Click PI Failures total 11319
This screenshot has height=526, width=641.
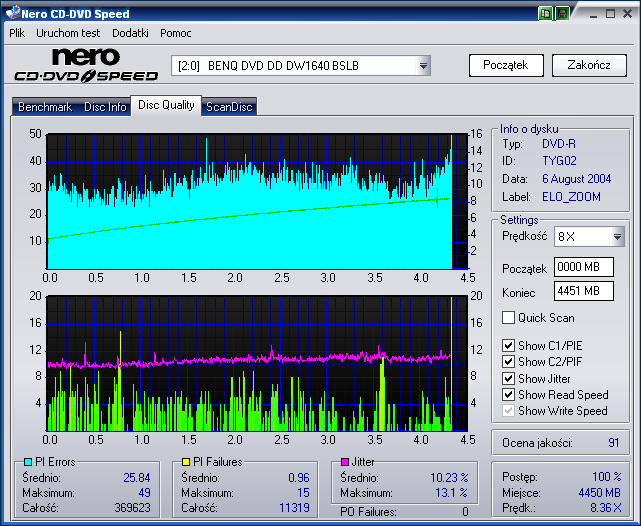(294, 508)
